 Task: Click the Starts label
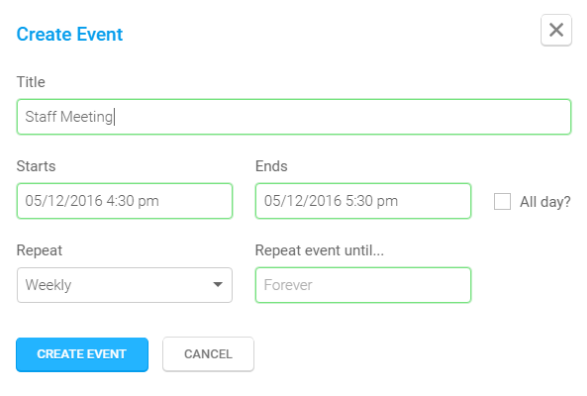point(36,166)
